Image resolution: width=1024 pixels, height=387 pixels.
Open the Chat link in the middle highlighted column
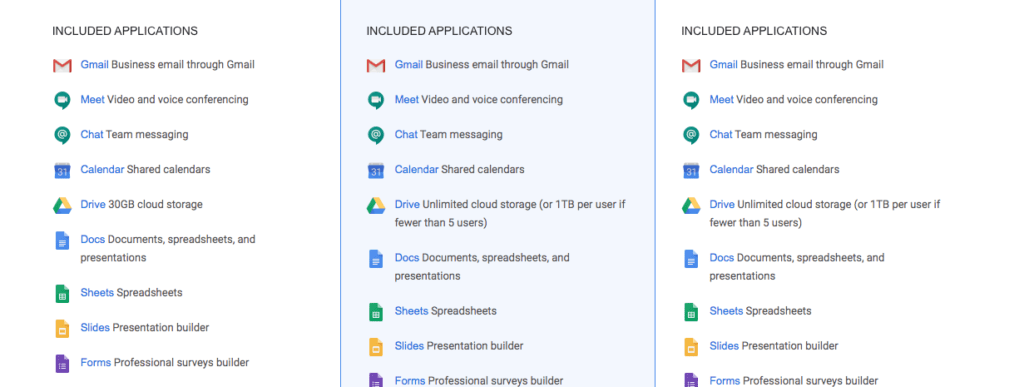tap(406, 134)
